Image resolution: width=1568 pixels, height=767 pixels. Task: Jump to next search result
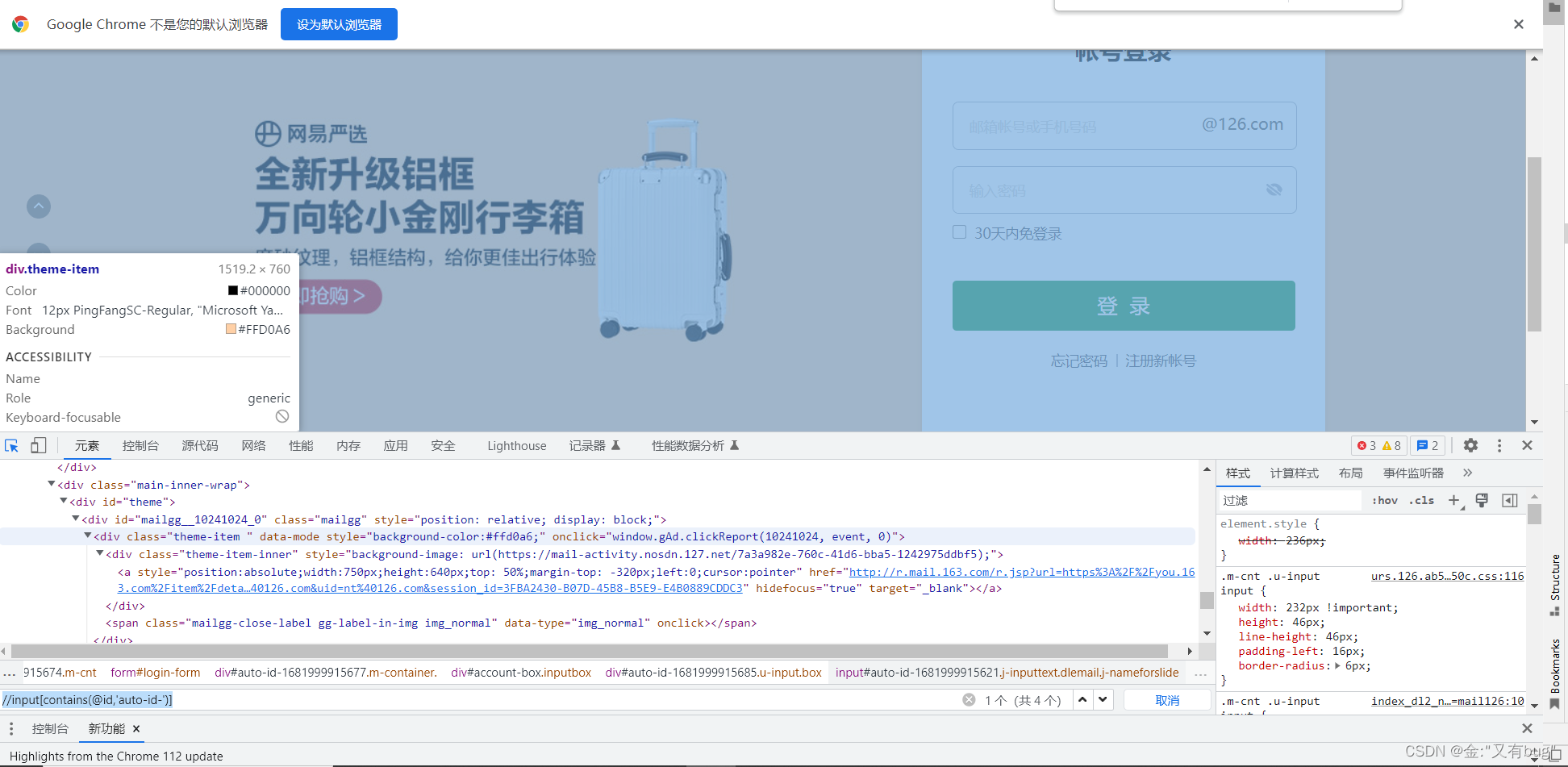click(x=1103, y=700)
